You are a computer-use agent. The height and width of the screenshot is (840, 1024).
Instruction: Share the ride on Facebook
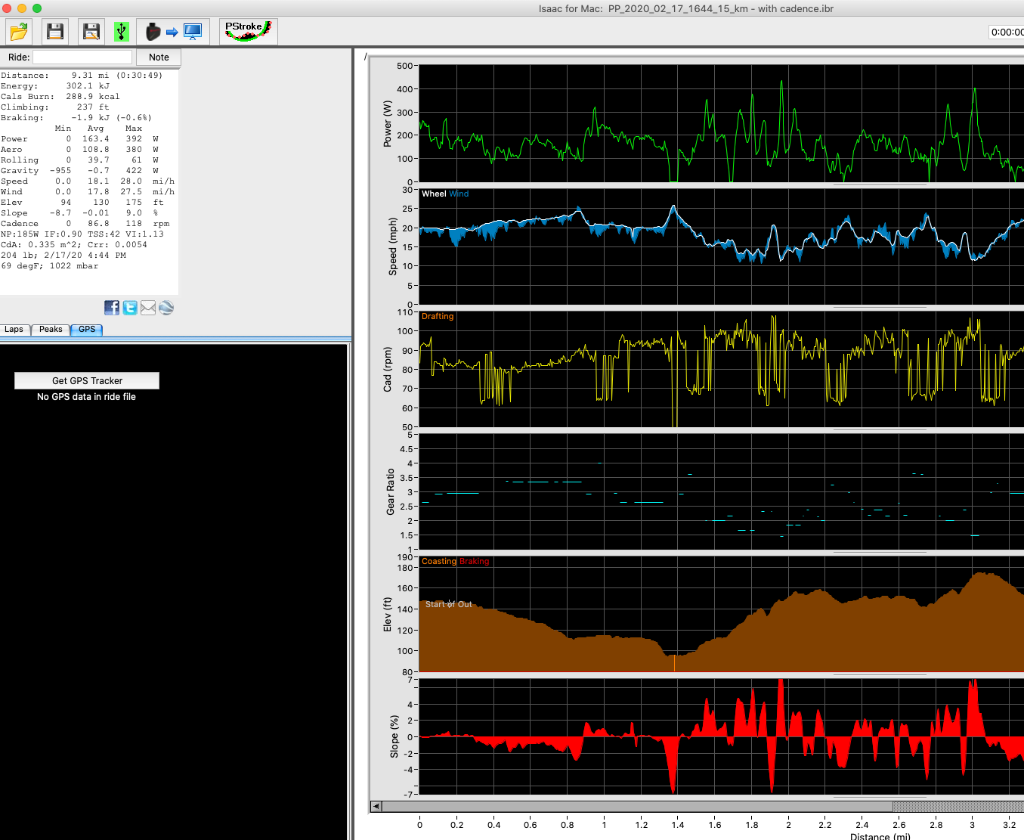tap(111, 307)
